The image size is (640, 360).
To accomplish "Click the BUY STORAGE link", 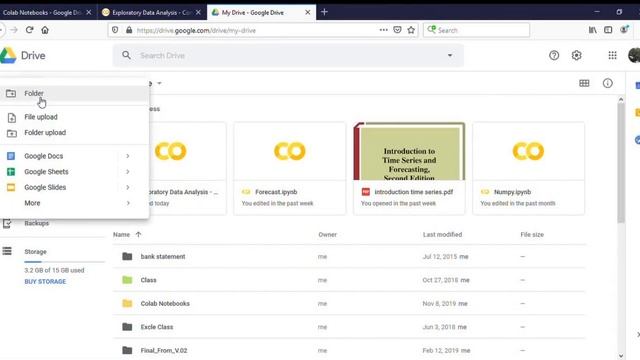I will tap(45, 282).
